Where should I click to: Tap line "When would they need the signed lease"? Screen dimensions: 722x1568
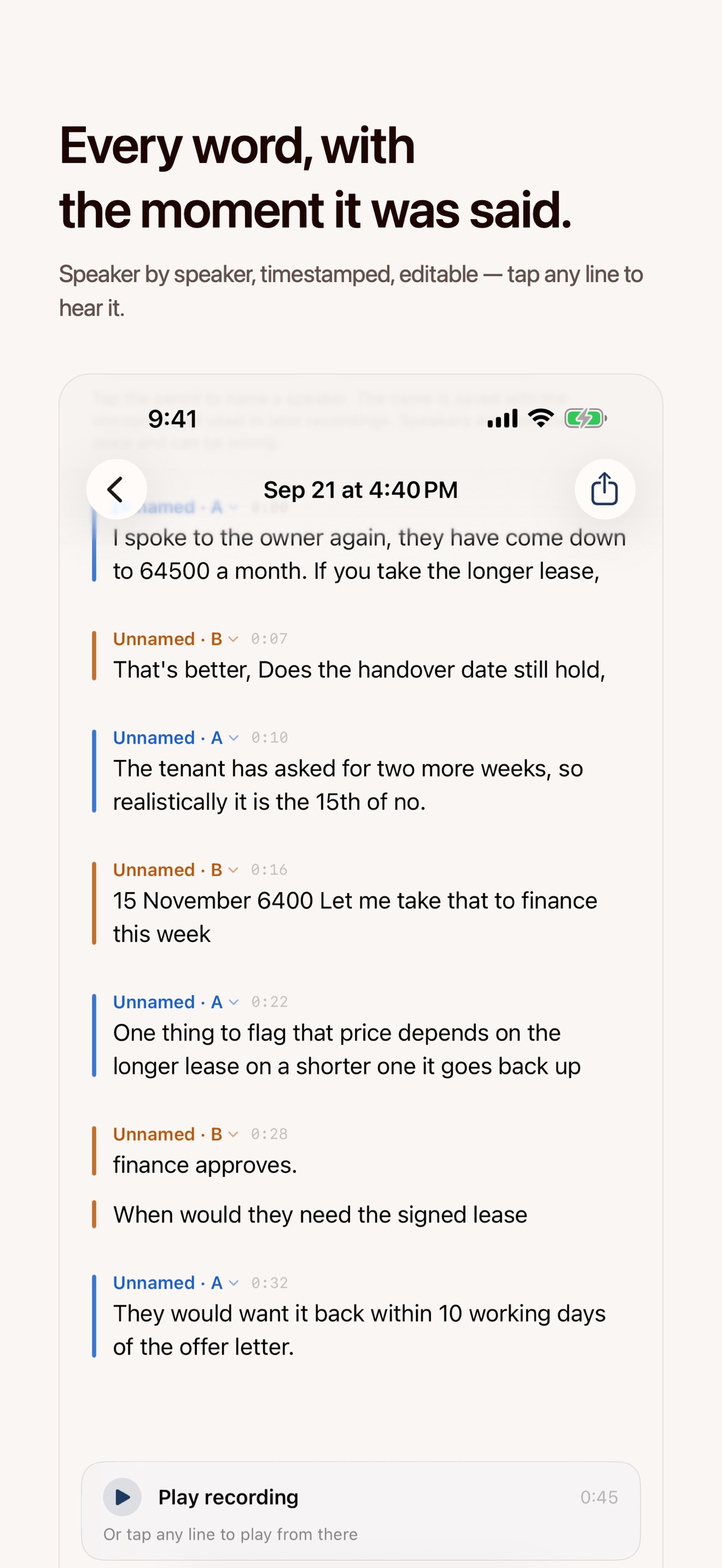point(320,1214)
